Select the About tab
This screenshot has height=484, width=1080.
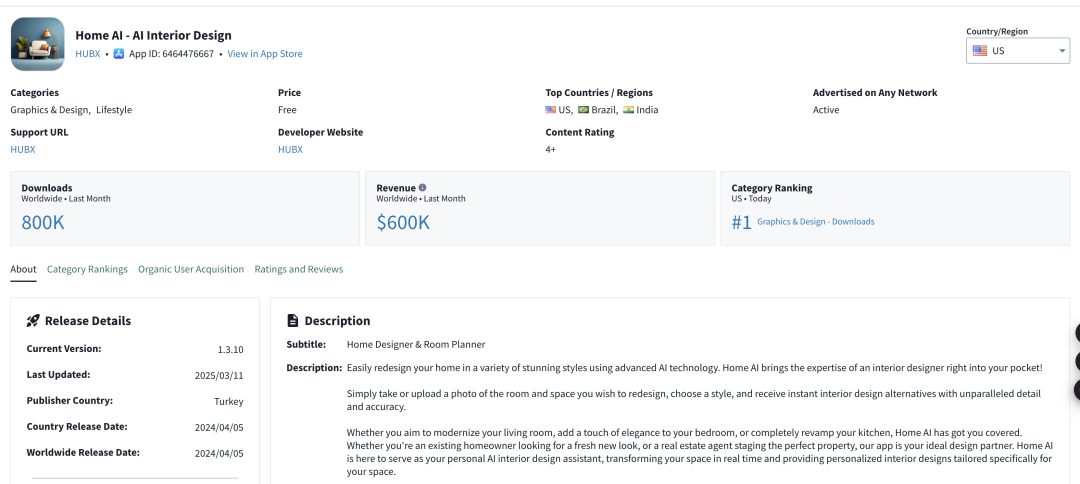pos(23,269)
